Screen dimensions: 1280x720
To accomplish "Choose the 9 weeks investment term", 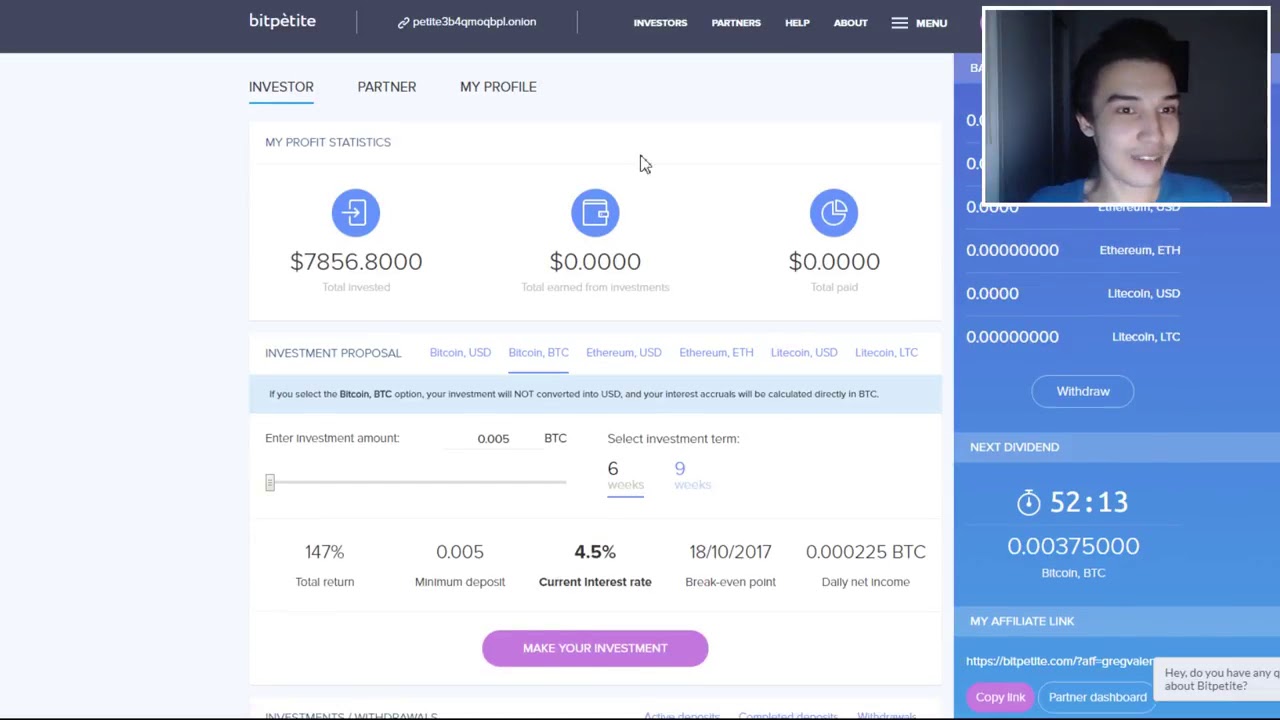I will pos(692,475).
